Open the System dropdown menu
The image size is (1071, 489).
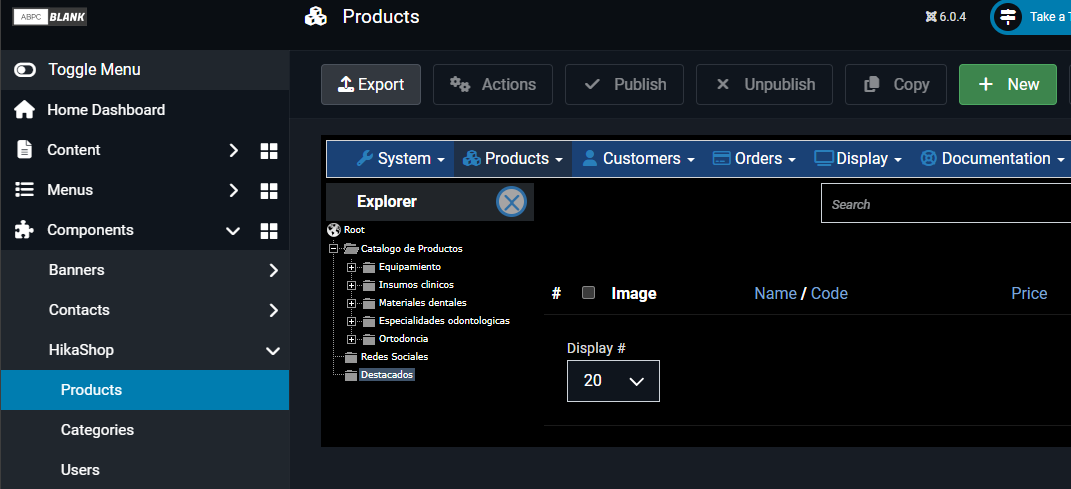click(400, 159)
